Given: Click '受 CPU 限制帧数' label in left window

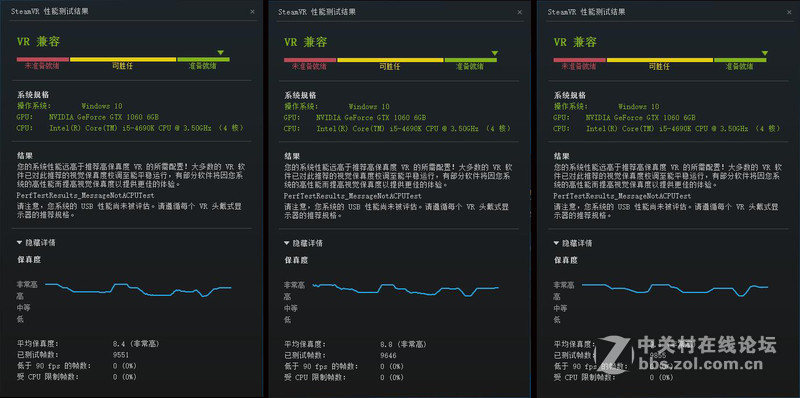Looking at the screenshot, I should pyautogui.click(x=48, y=377).
